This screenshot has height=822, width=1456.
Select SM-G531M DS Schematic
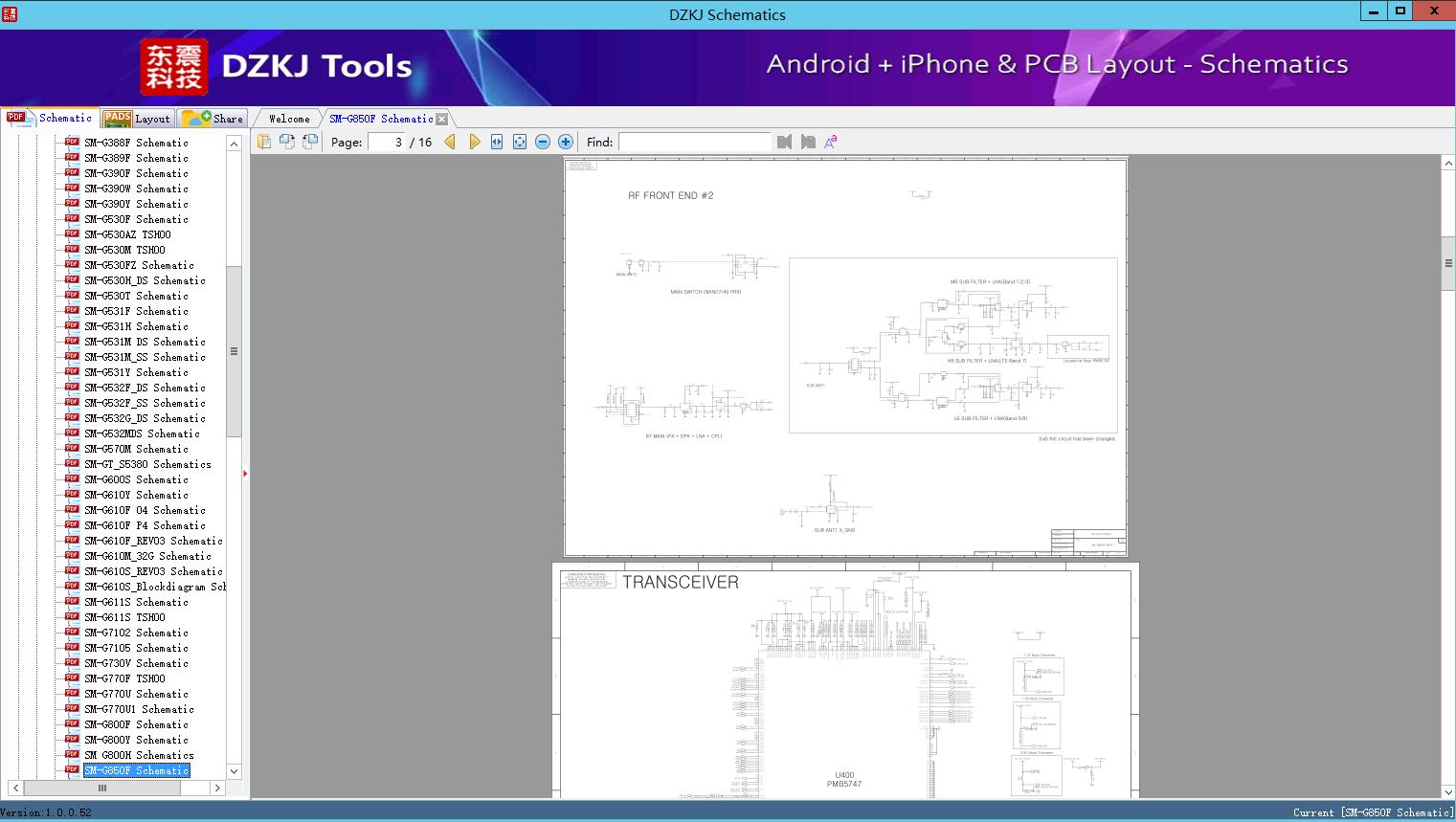pos(145,342)
